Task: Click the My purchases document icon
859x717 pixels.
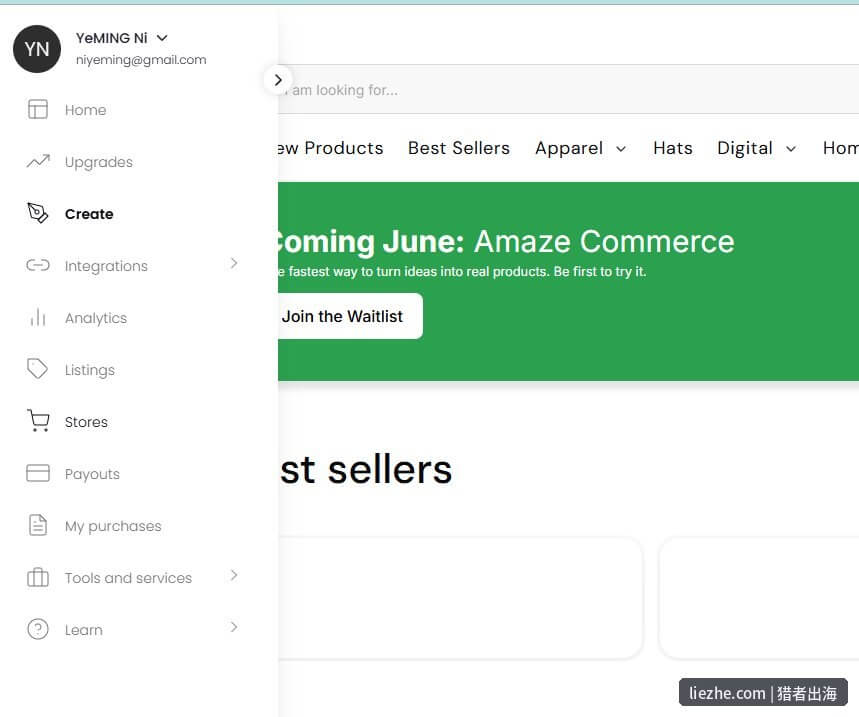Action: click(38, 525)
